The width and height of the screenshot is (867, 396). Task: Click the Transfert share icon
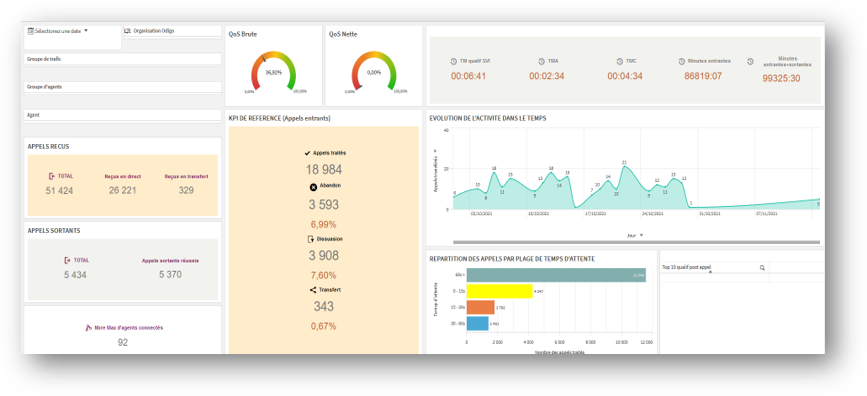(313, 290)
